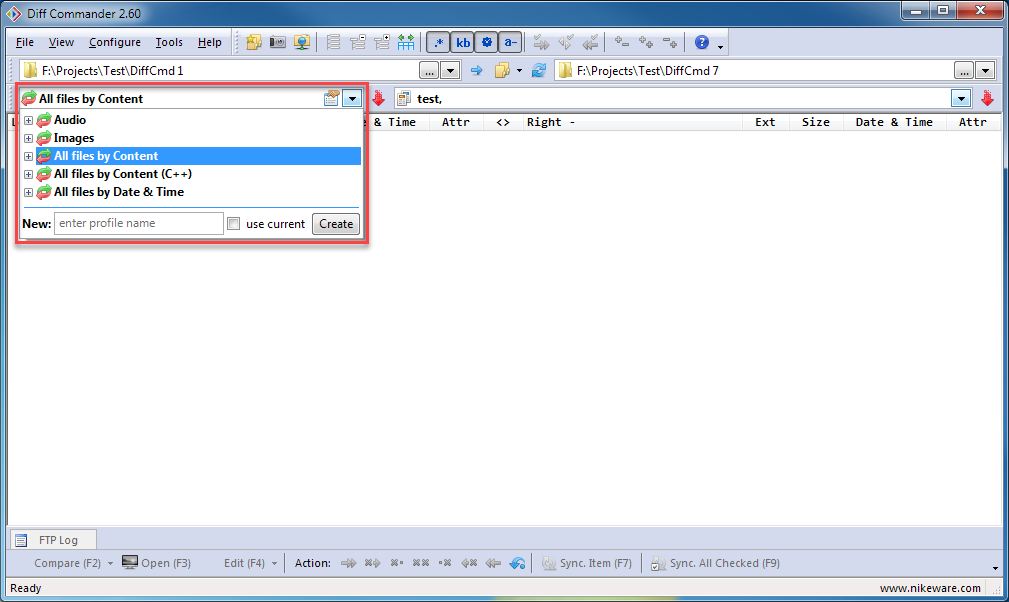Click the blue right arrow between paths
The width and height of the screenshot is (1009, 602).
click(x=477, y=71)
